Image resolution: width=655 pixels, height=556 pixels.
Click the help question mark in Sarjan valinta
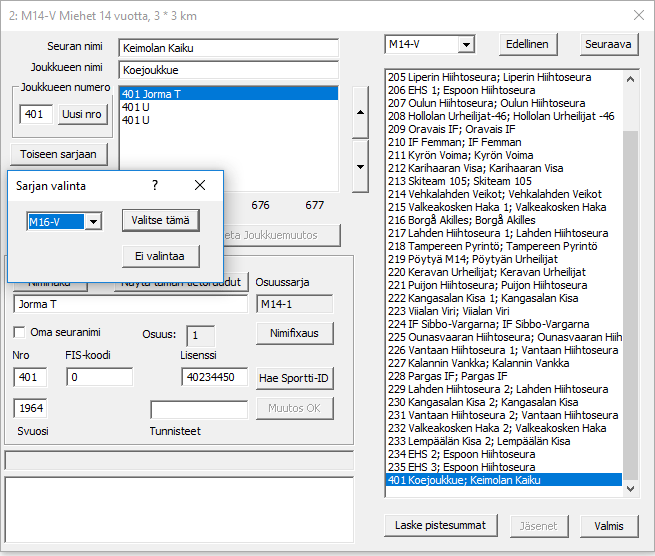(x=154, y=185)
